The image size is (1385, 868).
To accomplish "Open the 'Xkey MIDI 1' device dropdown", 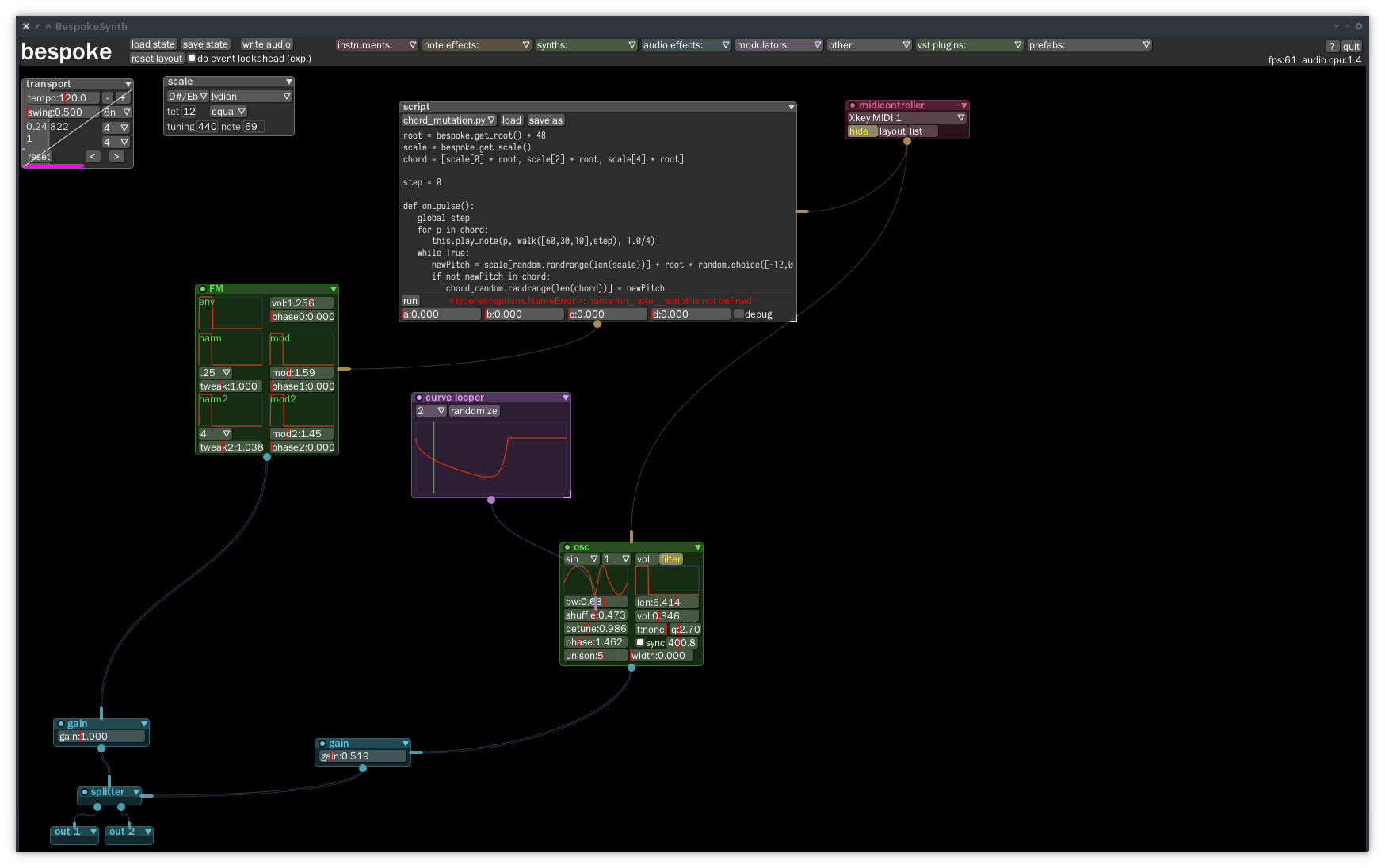I will (905, 117).
